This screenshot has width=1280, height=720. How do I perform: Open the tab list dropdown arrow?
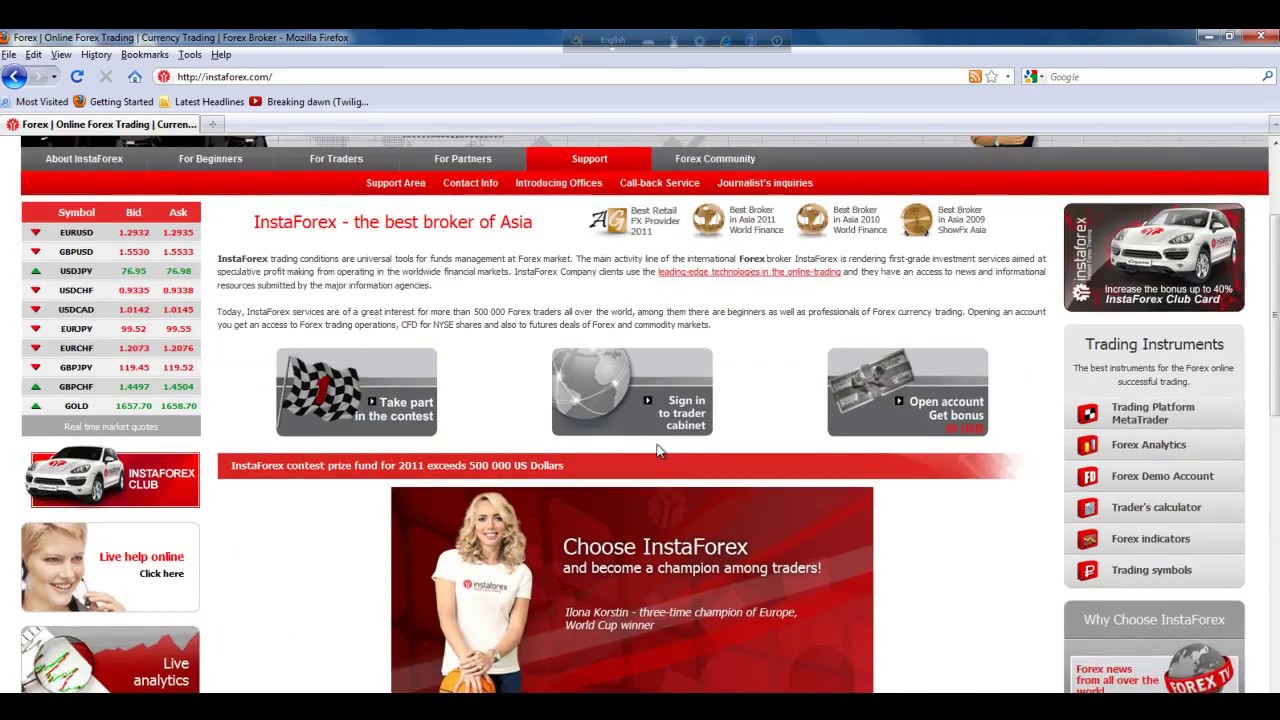click(1274, 124)
